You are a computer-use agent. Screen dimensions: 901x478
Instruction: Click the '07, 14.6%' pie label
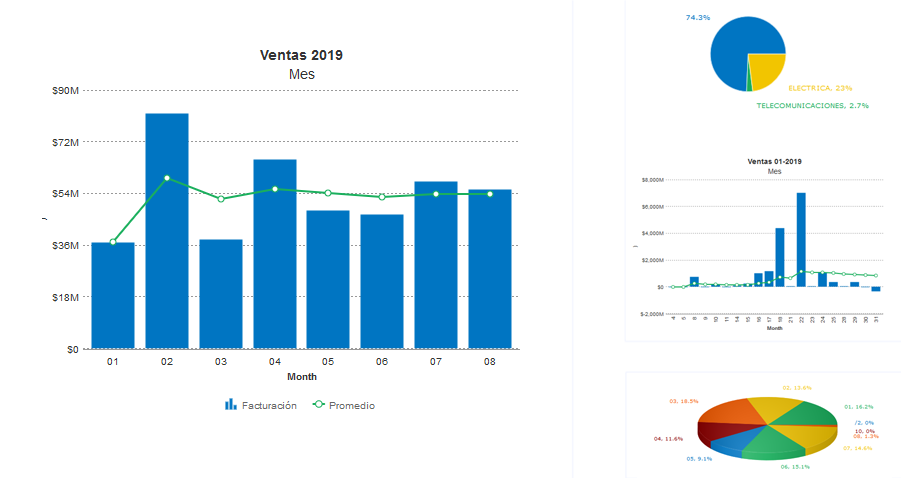tap(857, 448)
